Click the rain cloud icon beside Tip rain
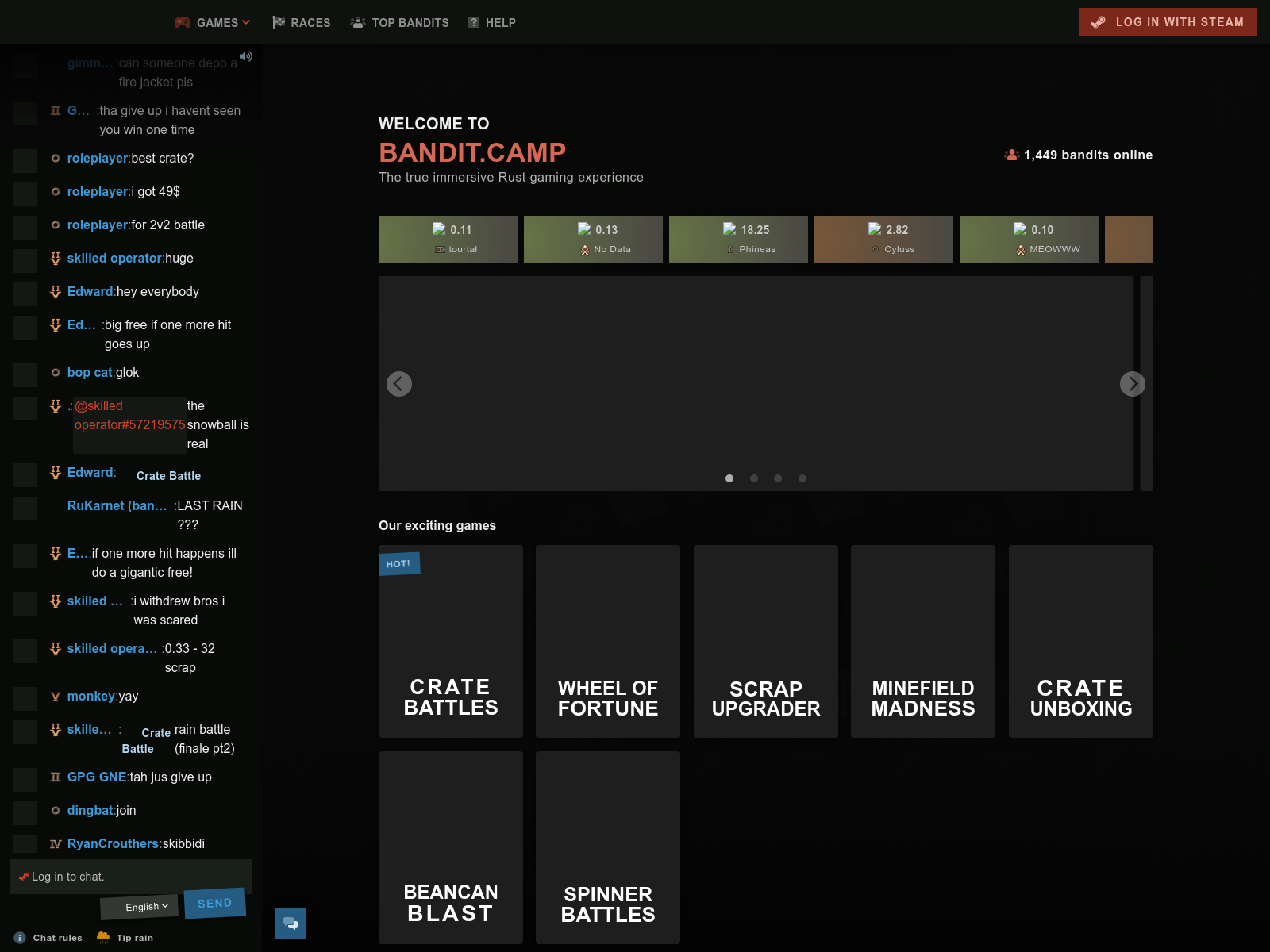 coord(102,937)
